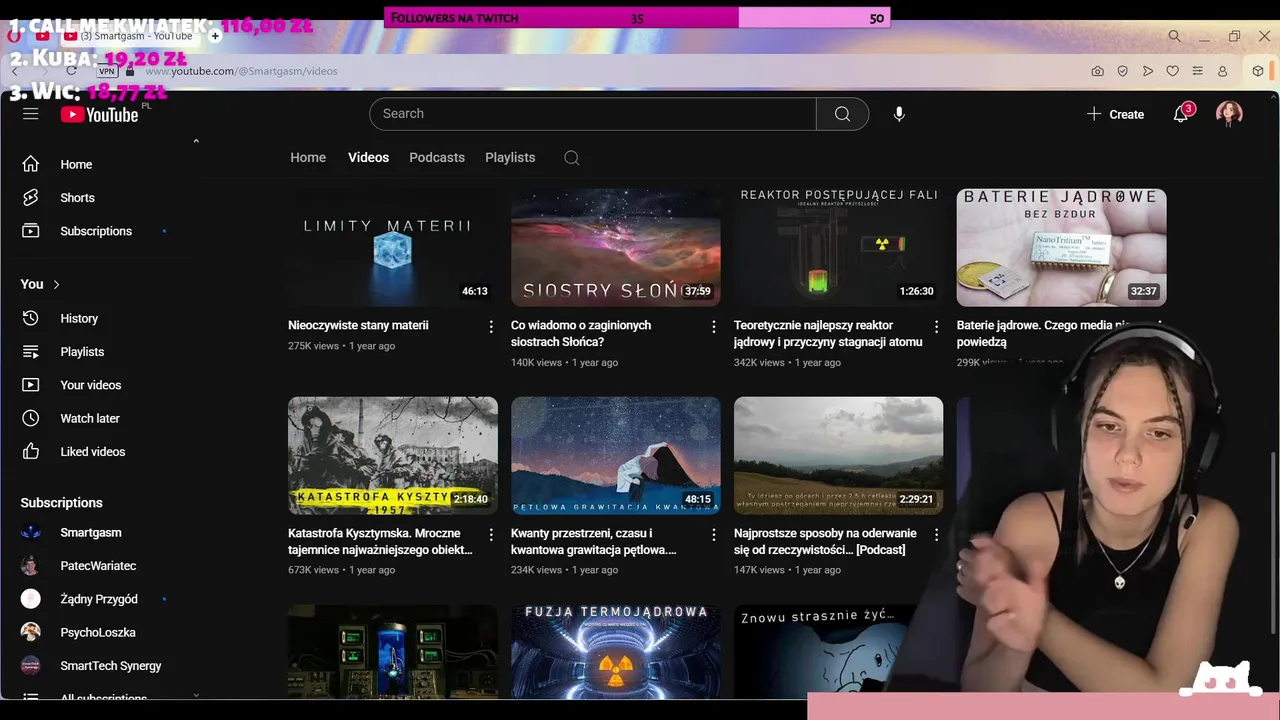Open the Baterie Jądrowe video thumbnail
This screenshot has width=1280, height=720.
coord(1061,247)
